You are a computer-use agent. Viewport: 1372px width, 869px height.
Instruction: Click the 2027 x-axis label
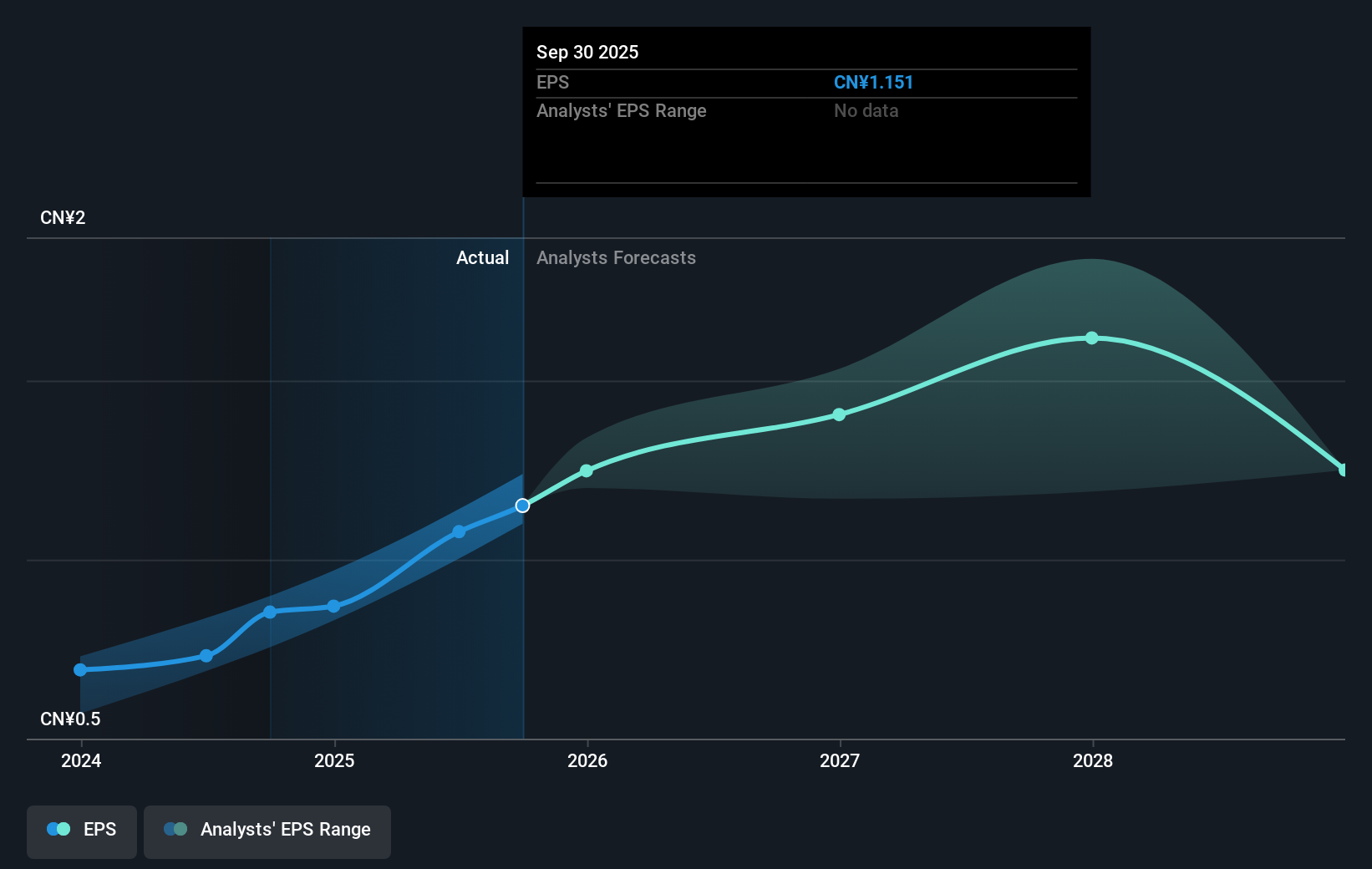(x=840, y=760)
